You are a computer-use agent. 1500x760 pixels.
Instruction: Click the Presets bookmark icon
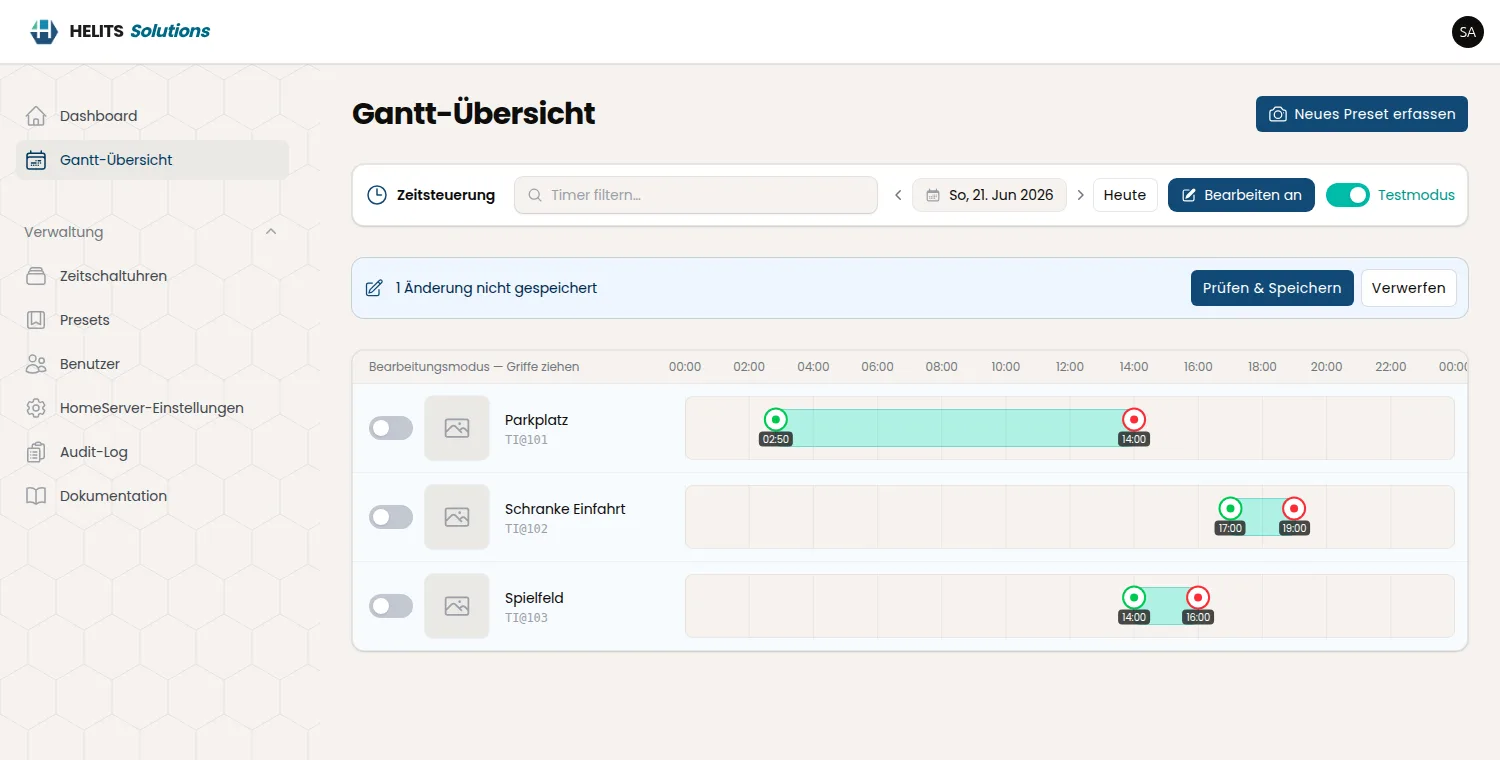click(x=36, y=320)
